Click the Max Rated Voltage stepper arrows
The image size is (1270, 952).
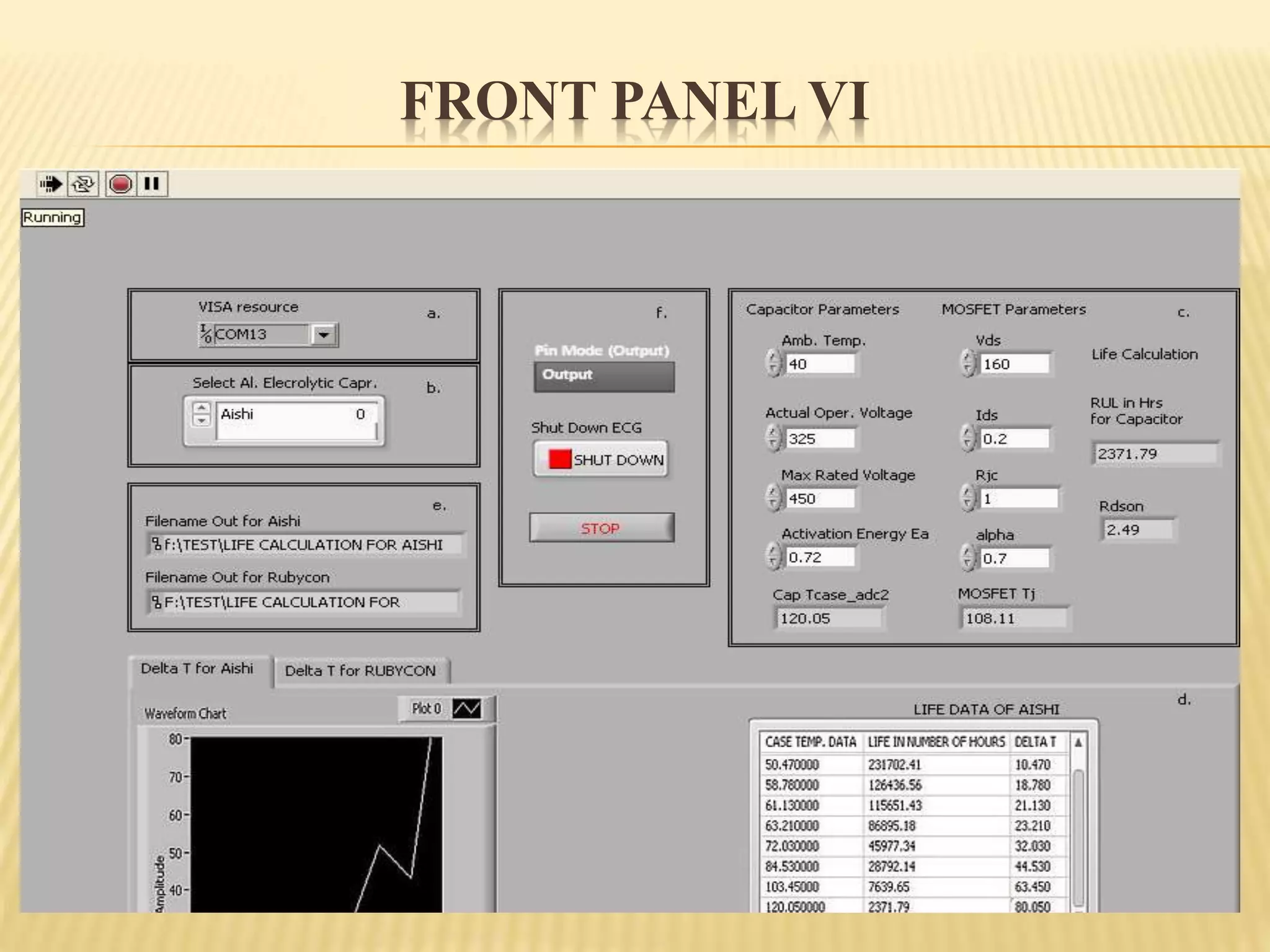(773, 498)
